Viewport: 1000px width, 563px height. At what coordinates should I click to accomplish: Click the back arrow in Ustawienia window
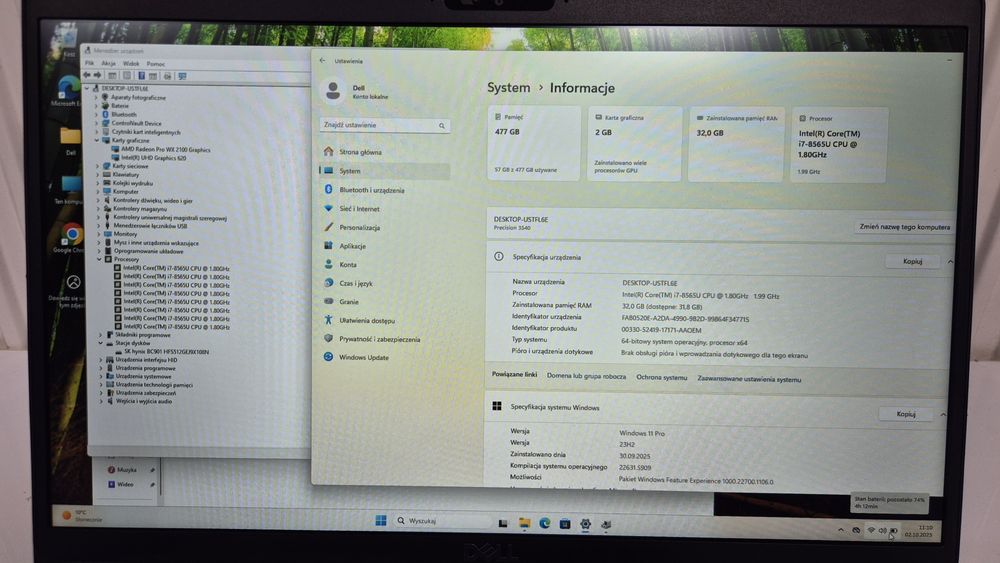322,61
